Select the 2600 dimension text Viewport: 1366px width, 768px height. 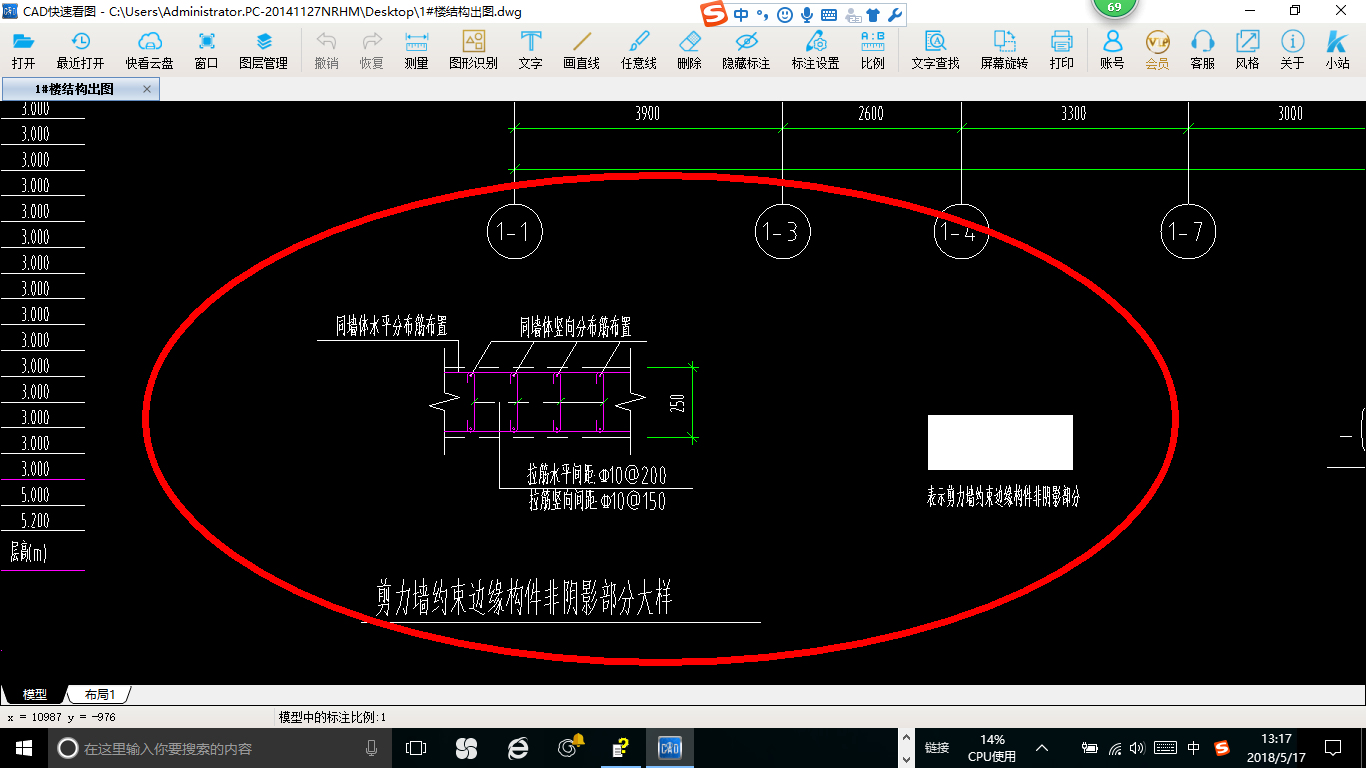[871, 114]
